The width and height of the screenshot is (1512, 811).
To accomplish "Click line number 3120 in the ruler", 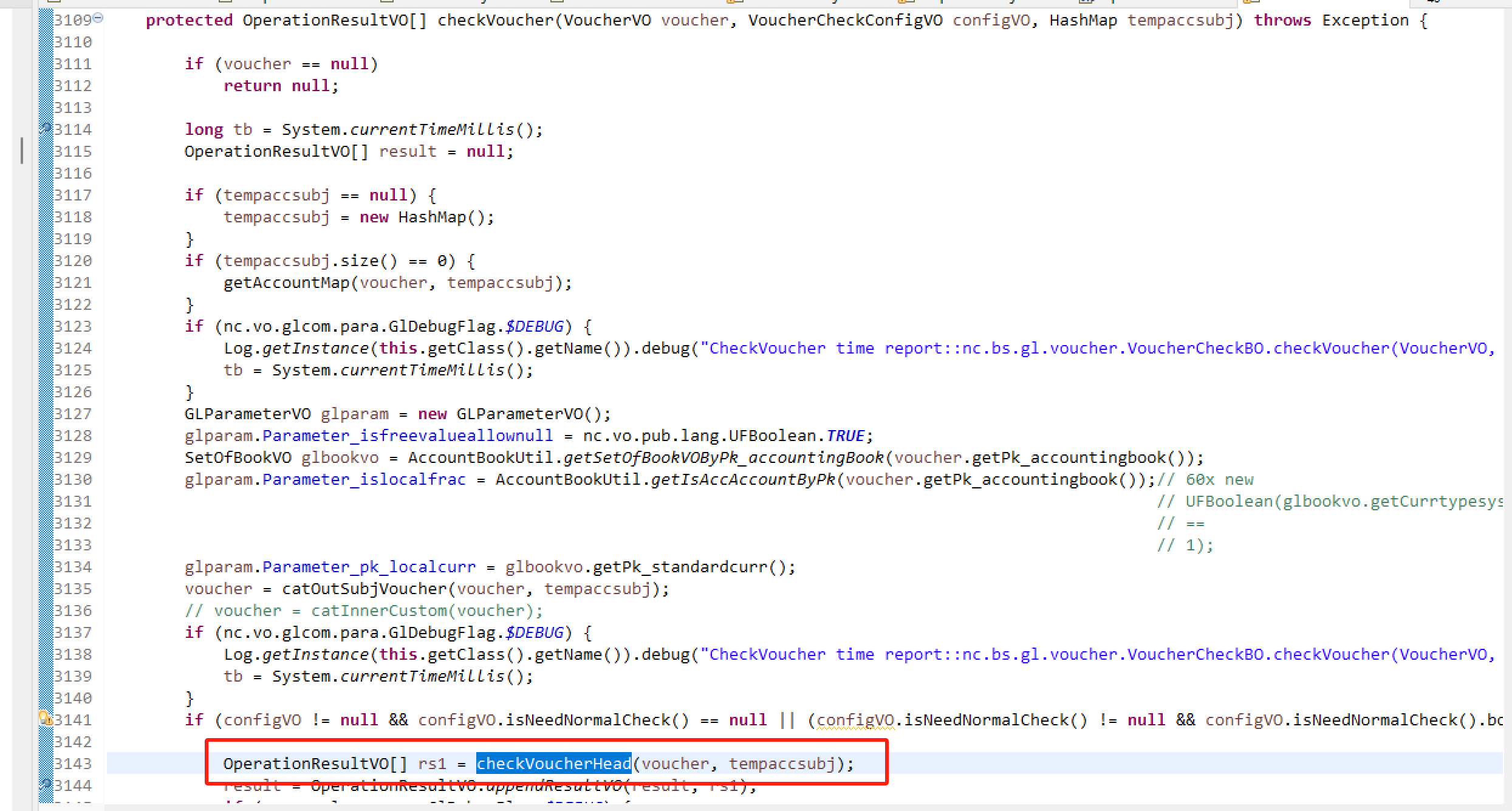I will click(x=73, y=261).
